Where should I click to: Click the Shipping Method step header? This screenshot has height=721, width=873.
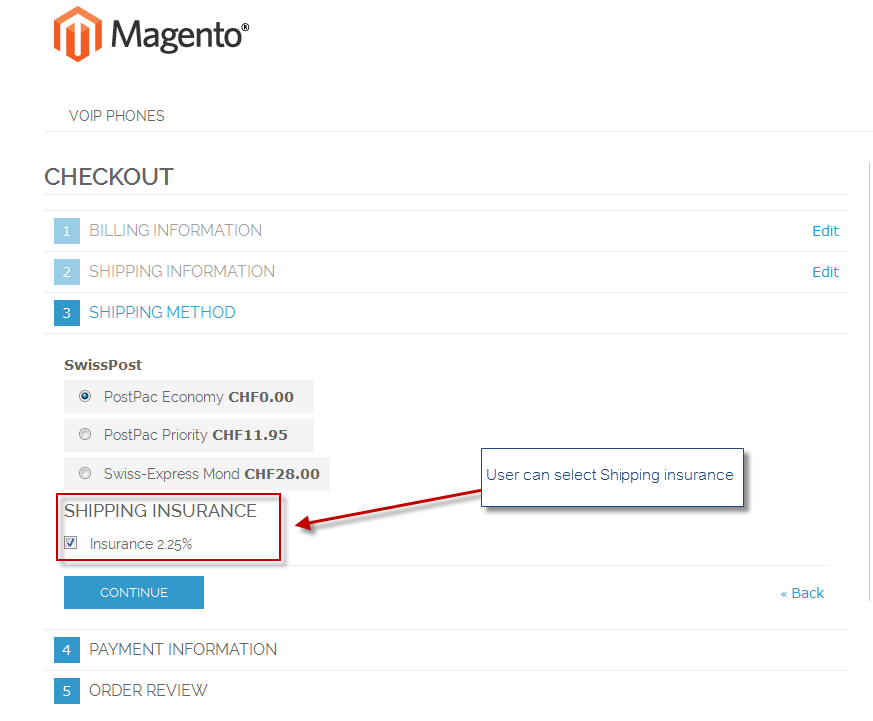(162, 313)
